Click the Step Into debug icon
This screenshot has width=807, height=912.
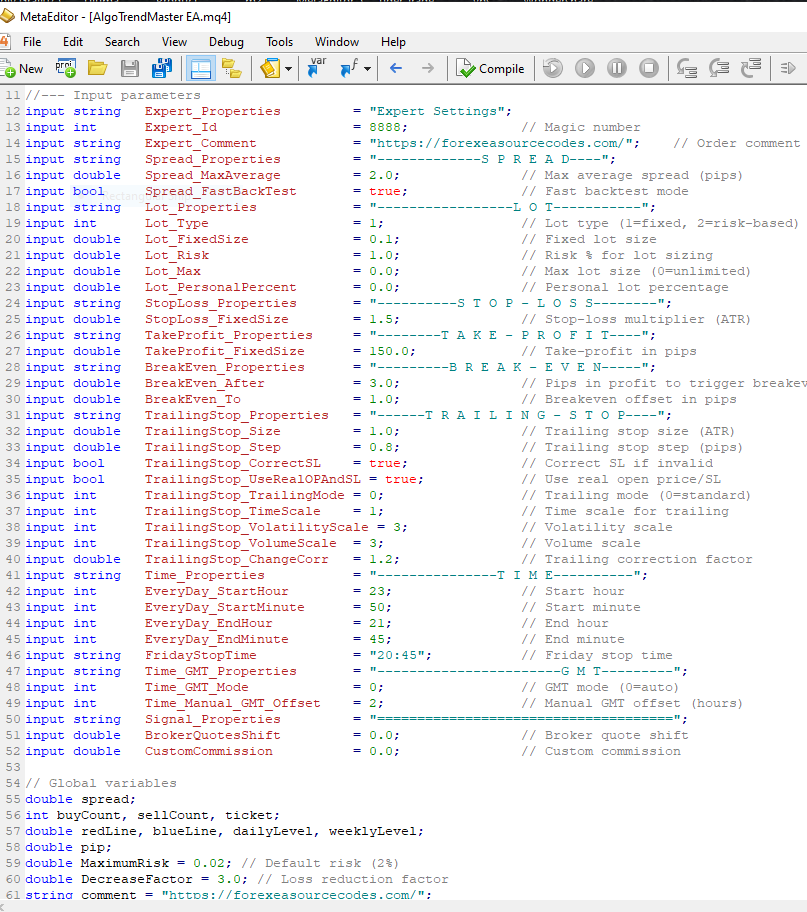(687, 69)
